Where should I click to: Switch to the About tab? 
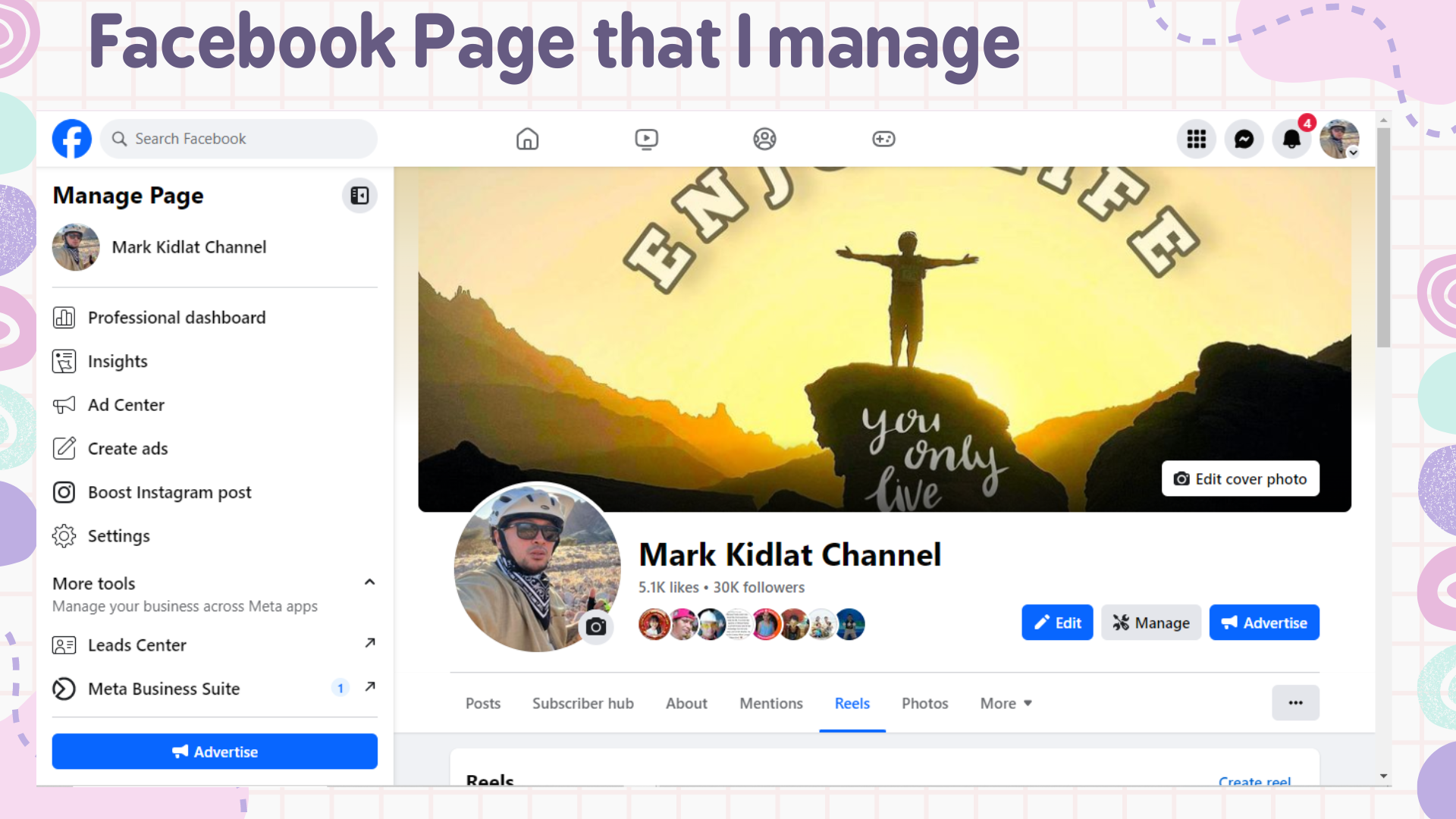tap(686, 703)
